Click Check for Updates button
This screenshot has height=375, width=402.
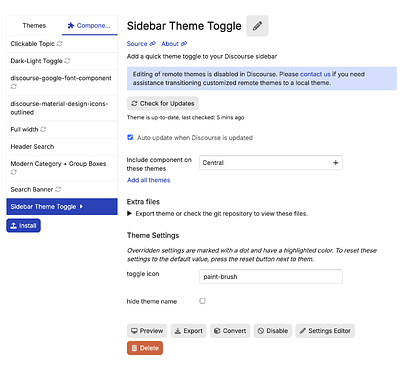[x=163, y=104]
